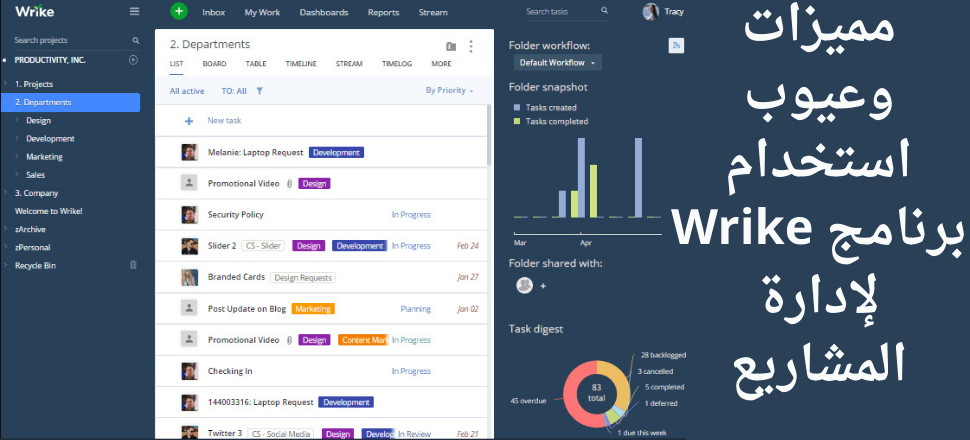Click the Tasks completed legend swatch
Screen dimensions: 970x440
pos(517,122)
